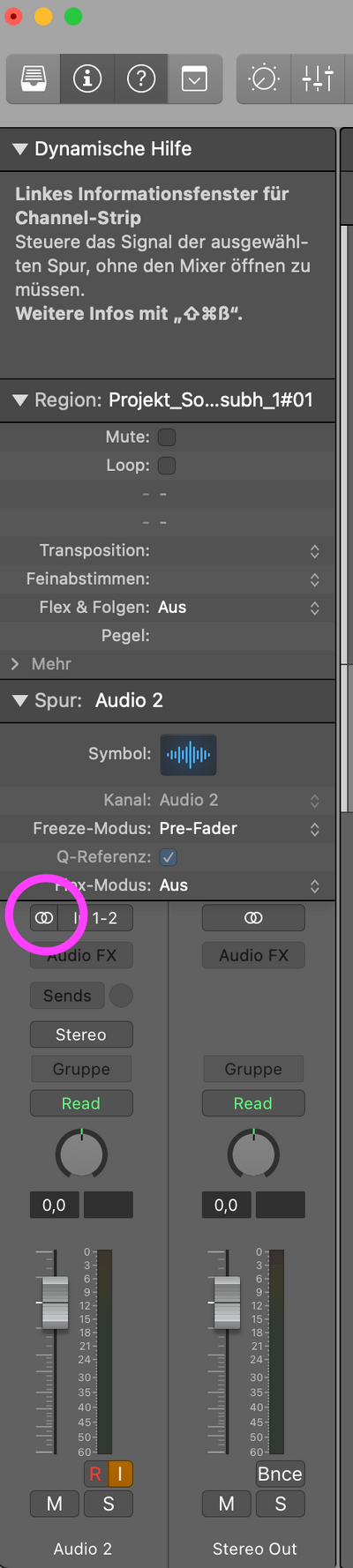Click the Bnce button on Stereo Out

(x=280, y=1474)
